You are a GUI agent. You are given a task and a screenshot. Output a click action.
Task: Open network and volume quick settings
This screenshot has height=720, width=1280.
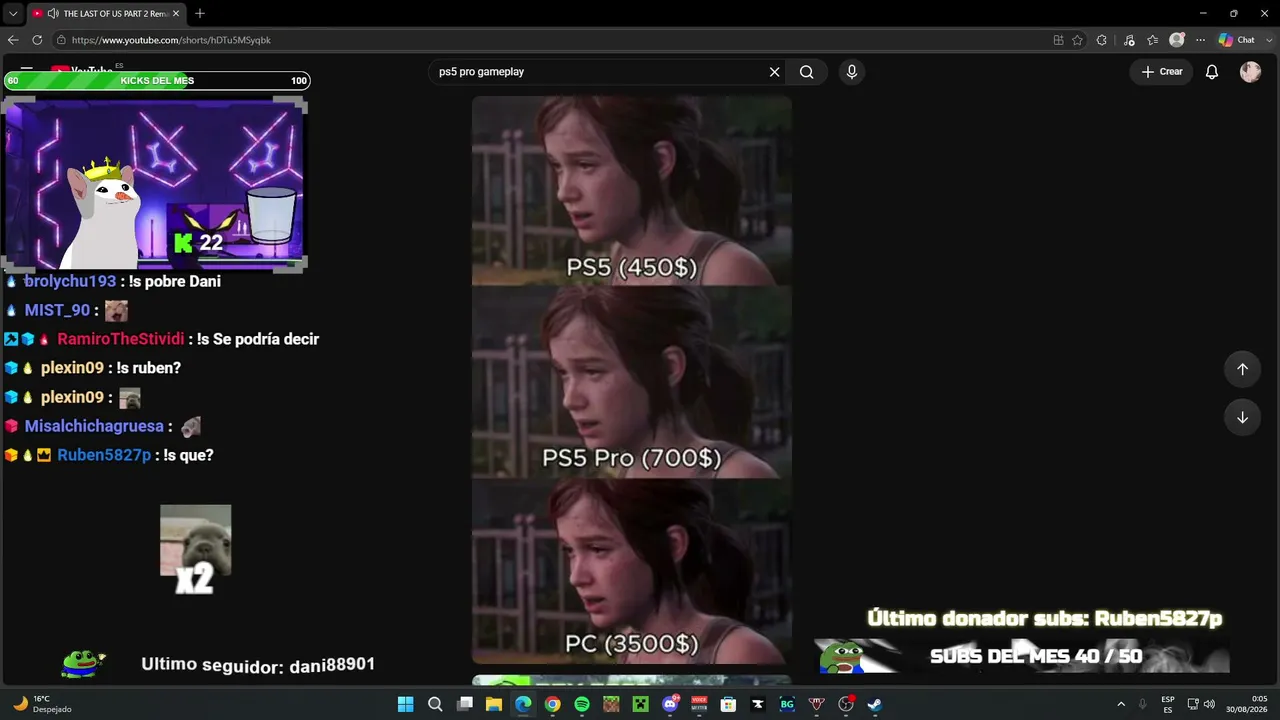(1200, 704)
